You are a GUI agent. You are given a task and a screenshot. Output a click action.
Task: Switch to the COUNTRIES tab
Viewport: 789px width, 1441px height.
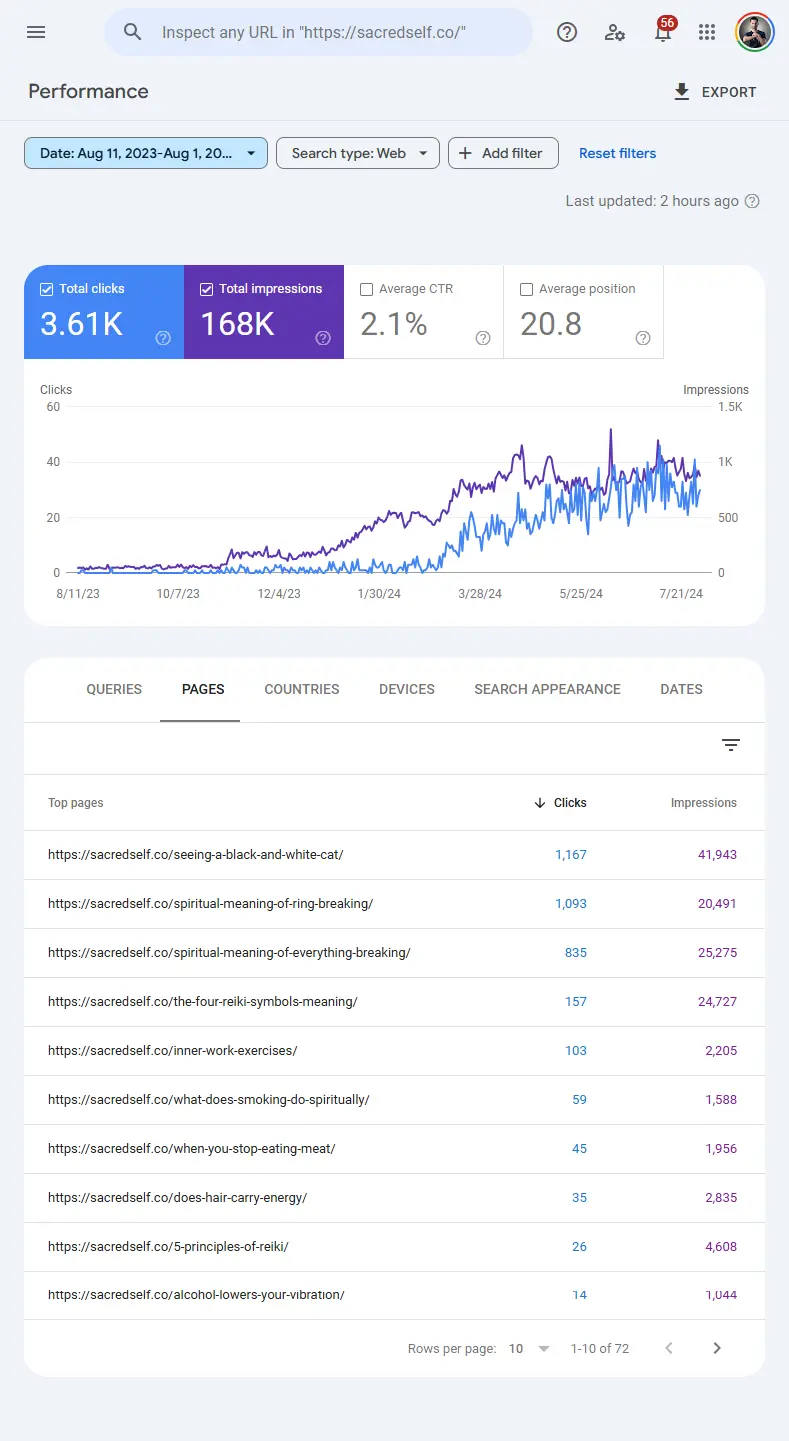[302, 689]
